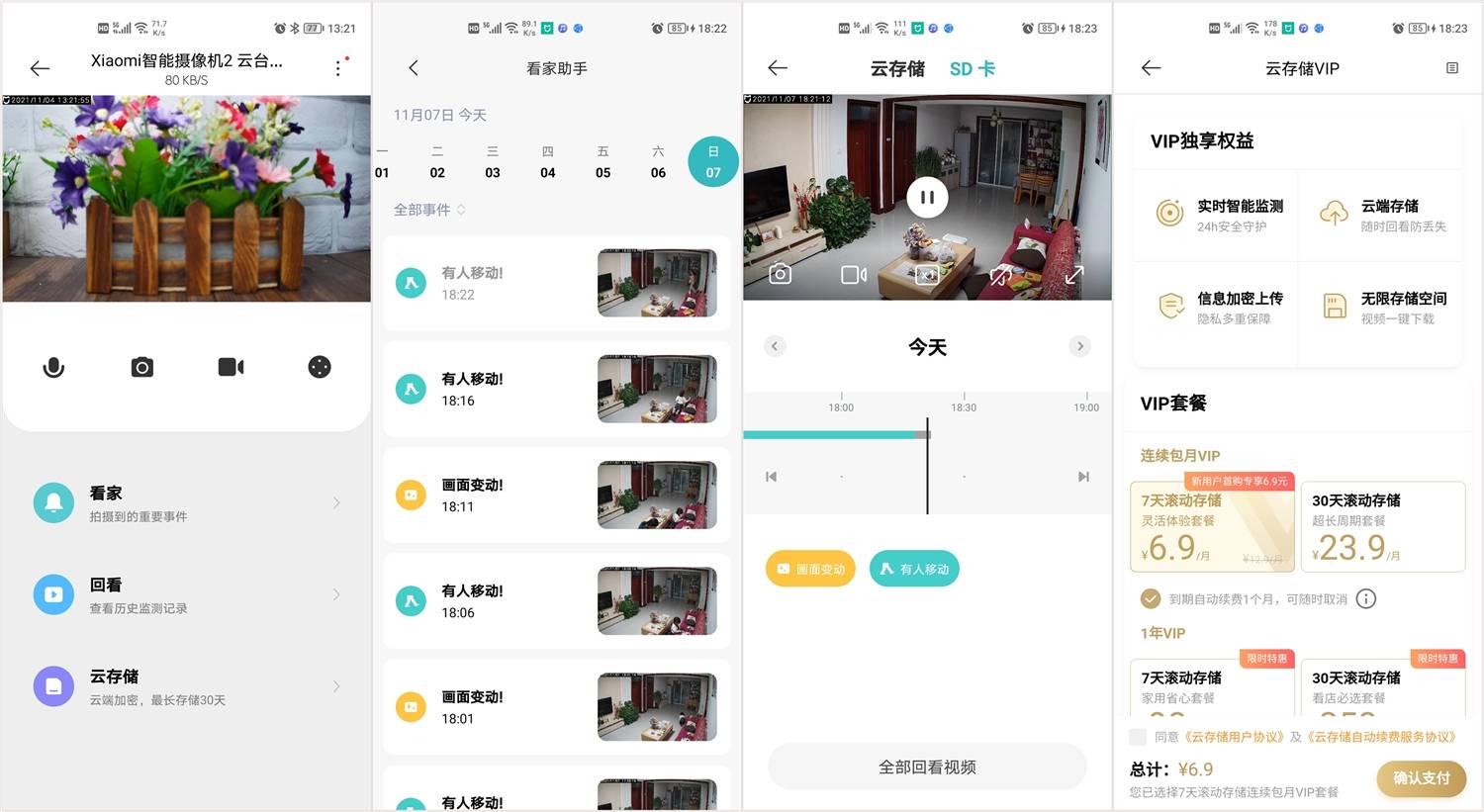
Task: Go back from 看家助手 screen
Action: (414, 67)
